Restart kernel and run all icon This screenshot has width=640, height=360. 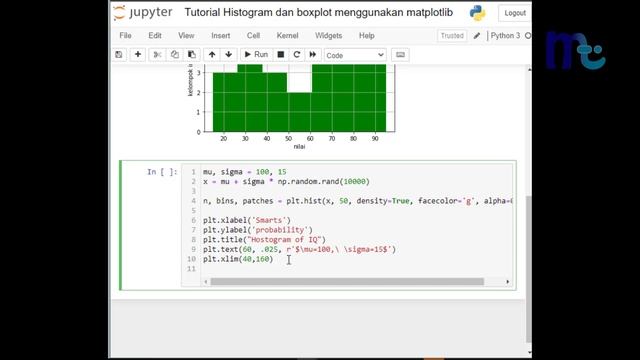(313, 55)
